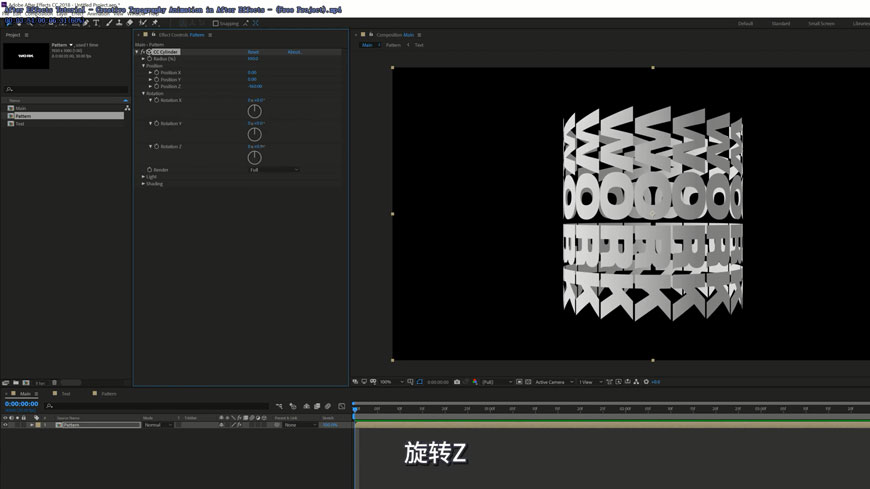Select Small Screen workspace
This screenshot has height=489, width=870.
pyautogui.click(x=821, y=23)
